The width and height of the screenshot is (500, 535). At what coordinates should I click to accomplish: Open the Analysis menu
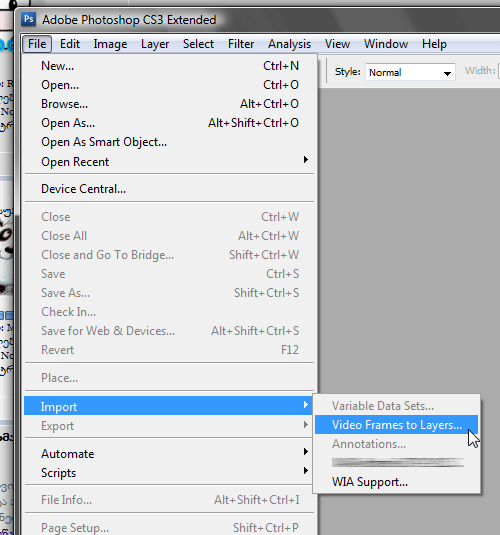[x=289, y=44]
